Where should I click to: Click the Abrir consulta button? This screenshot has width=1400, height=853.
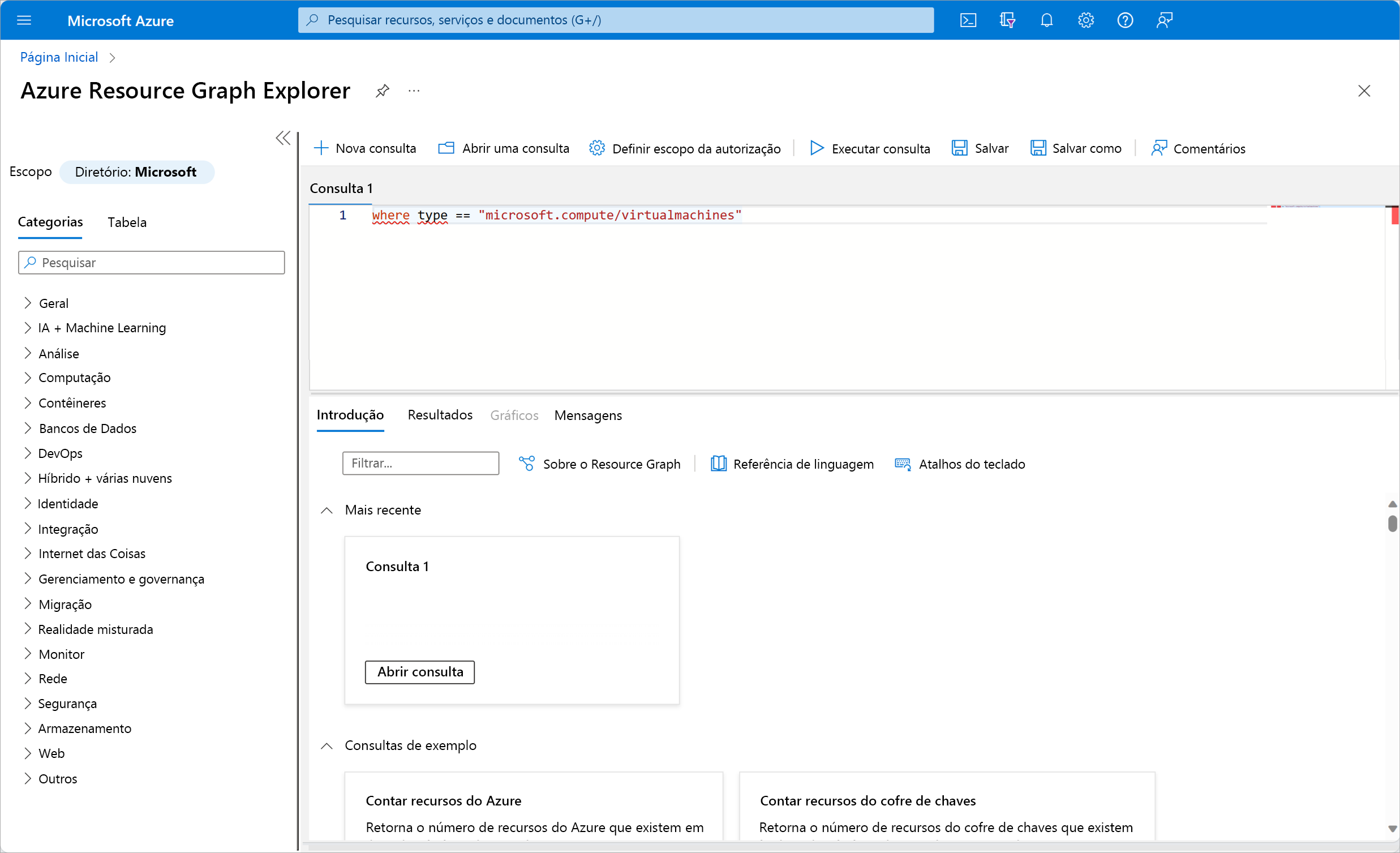point(420,672)
